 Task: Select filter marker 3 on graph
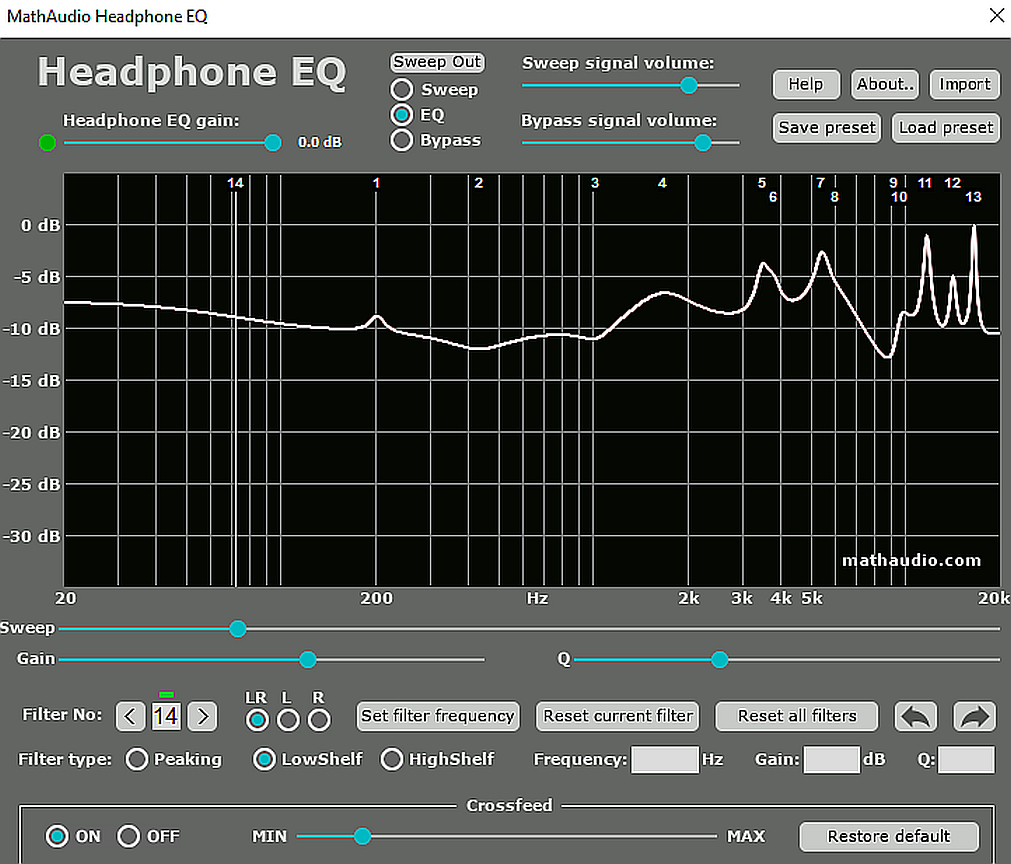coord(594,183)
